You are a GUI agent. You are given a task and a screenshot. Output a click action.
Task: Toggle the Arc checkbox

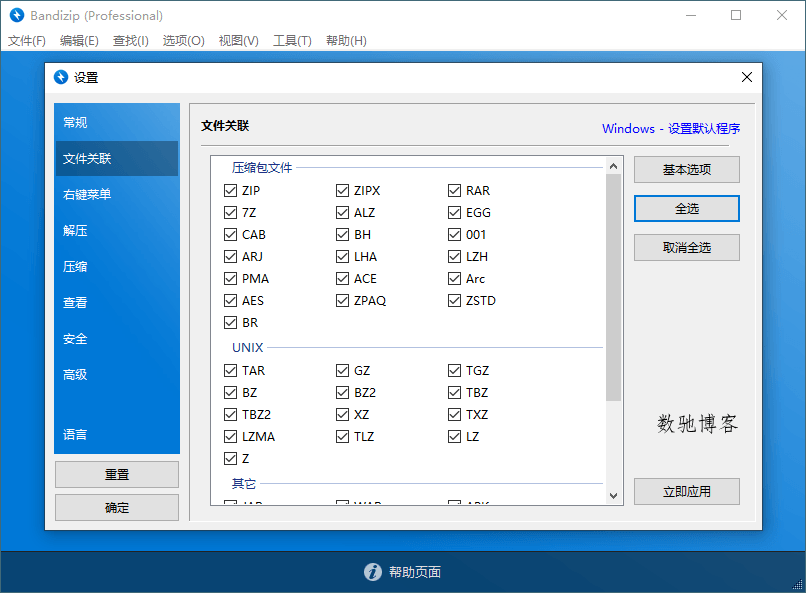454,279
